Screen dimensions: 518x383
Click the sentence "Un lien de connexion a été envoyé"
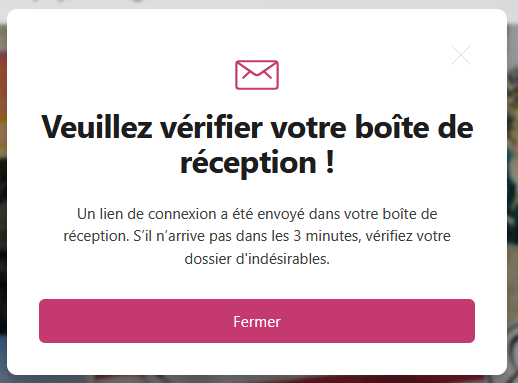[x=190, y=214]
